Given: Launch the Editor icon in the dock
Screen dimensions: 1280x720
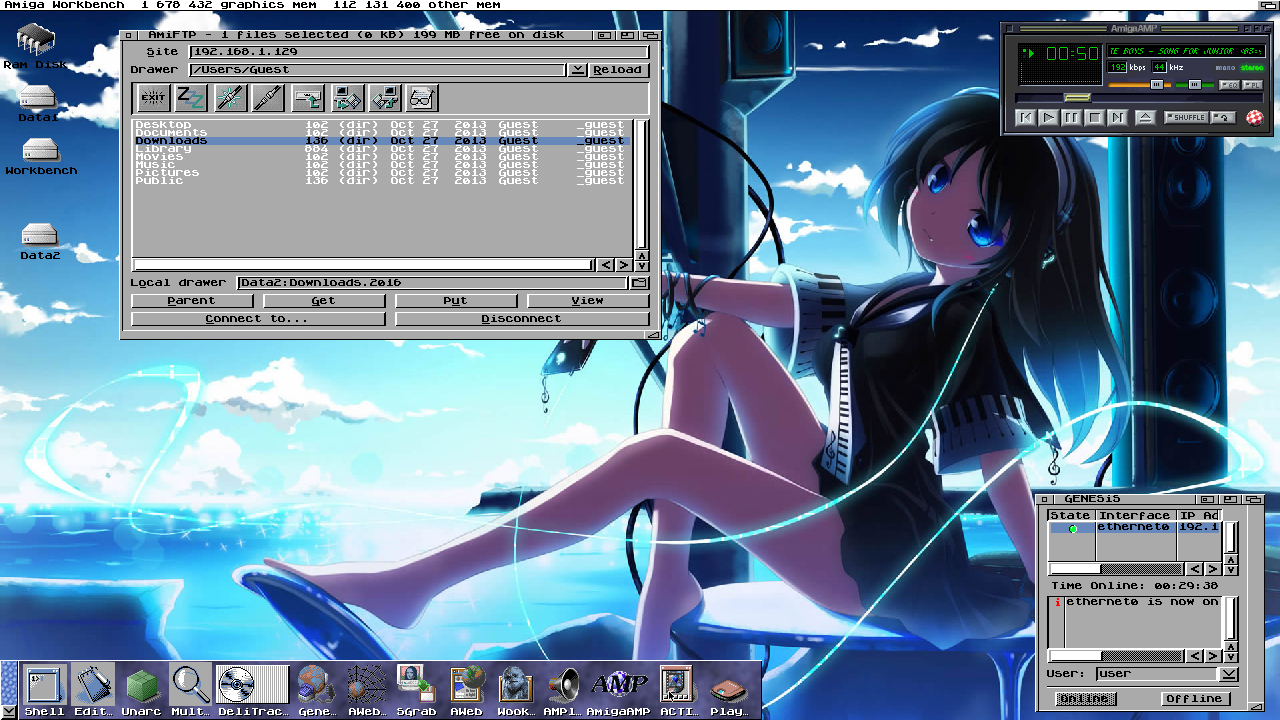Looking at the screenshot, I should pyautogui.click(x=93, y=690).
